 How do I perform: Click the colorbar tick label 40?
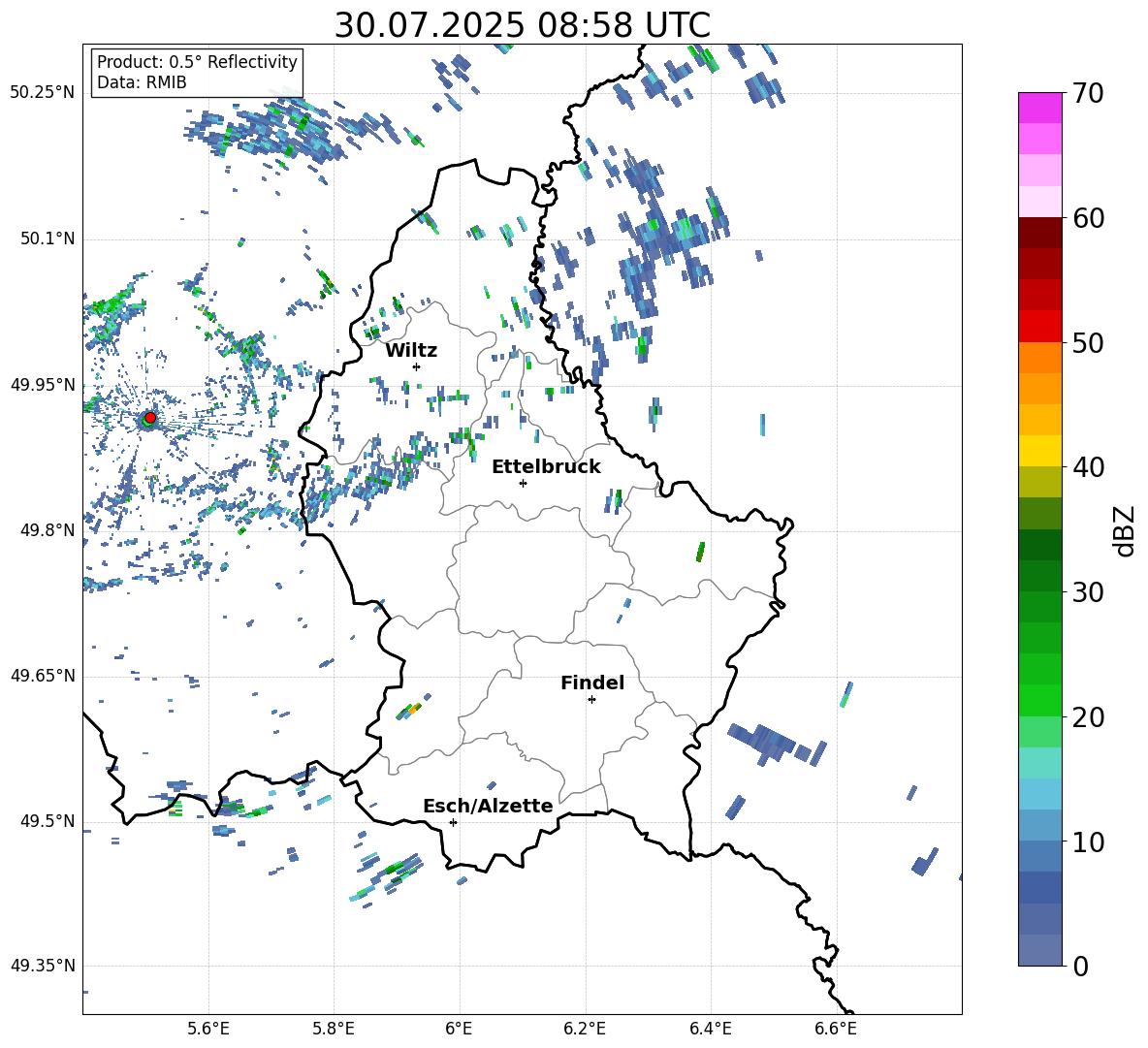1088,467
